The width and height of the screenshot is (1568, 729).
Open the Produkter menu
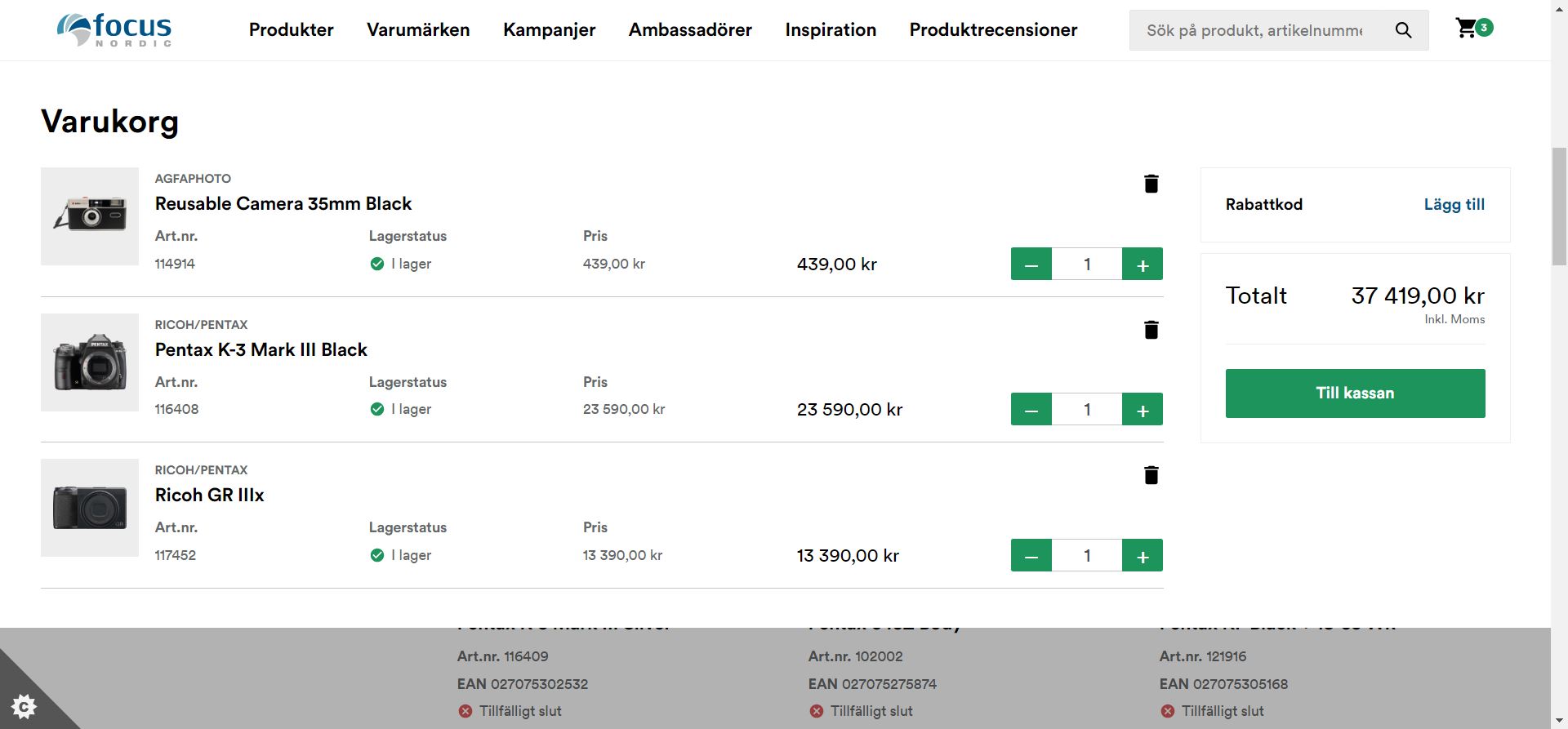[x=291, y=30]
